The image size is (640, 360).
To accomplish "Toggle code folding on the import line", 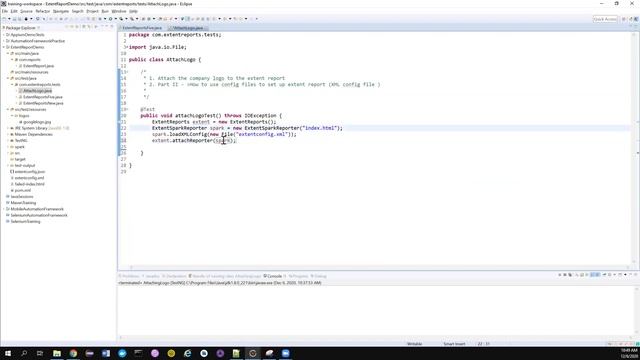I will click(127, 47).
